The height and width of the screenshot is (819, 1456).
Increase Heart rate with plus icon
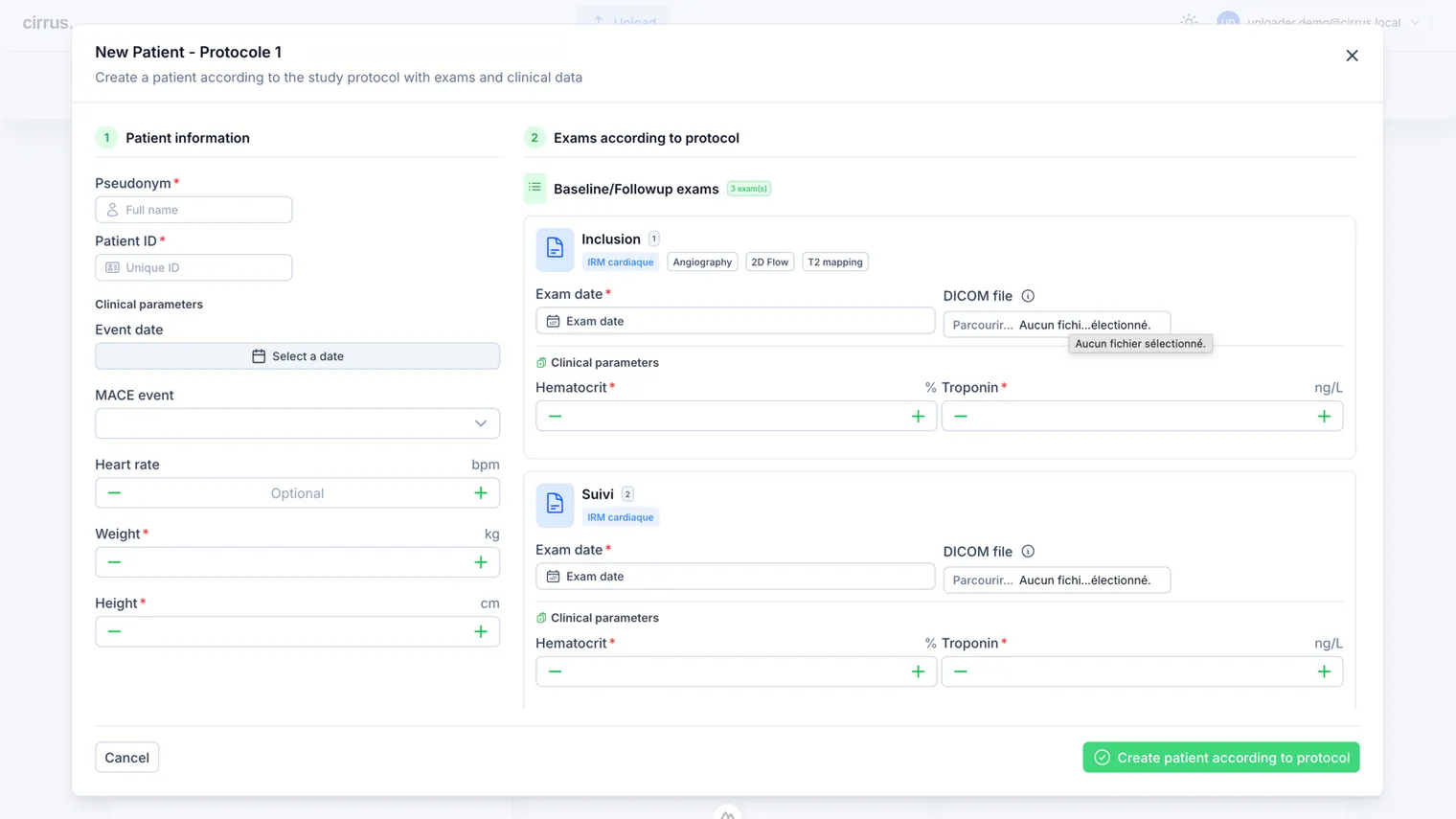click(x=481, y=493)
